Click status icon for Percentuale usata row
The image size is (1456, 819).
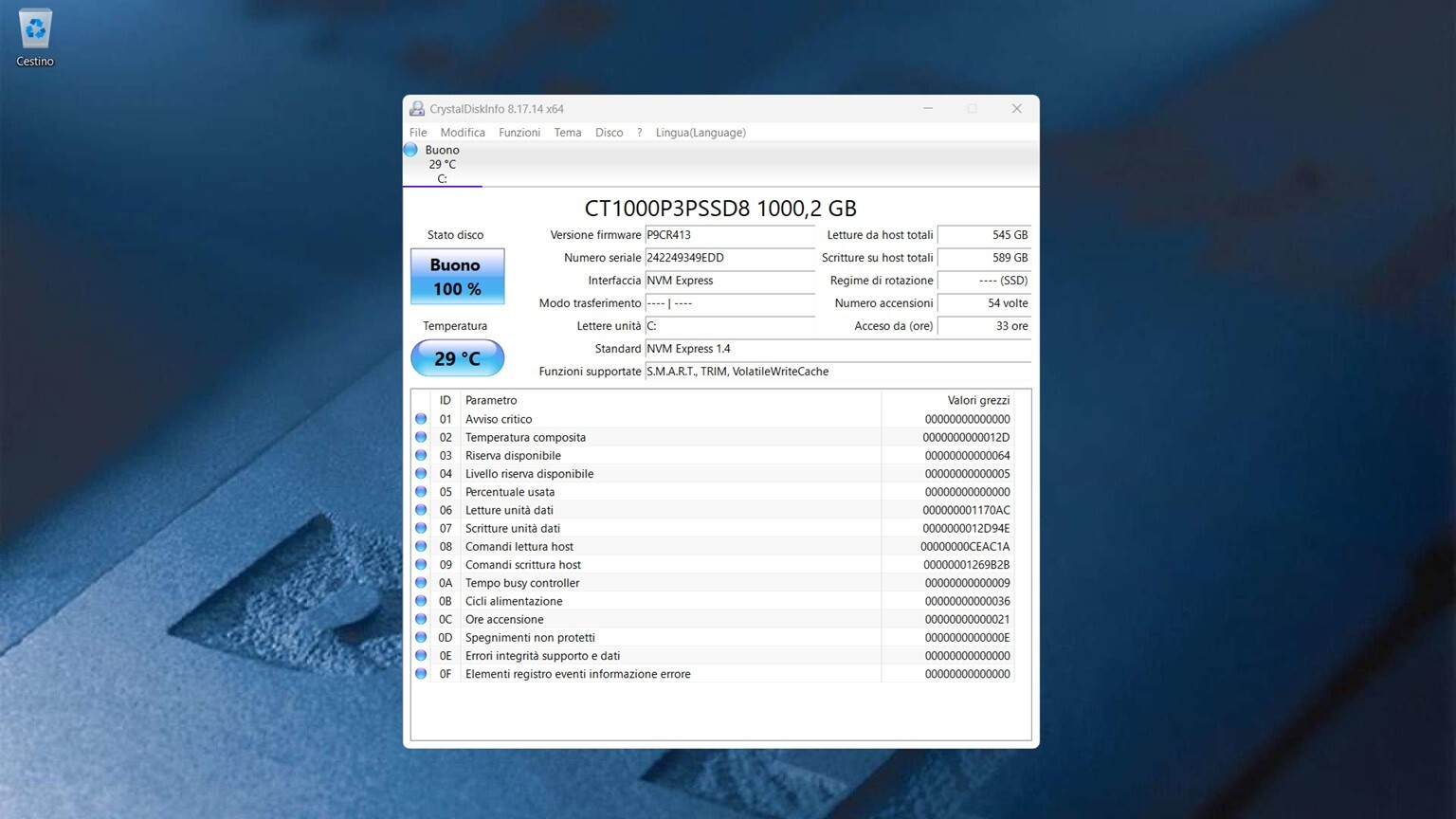[x=421, y=492]
